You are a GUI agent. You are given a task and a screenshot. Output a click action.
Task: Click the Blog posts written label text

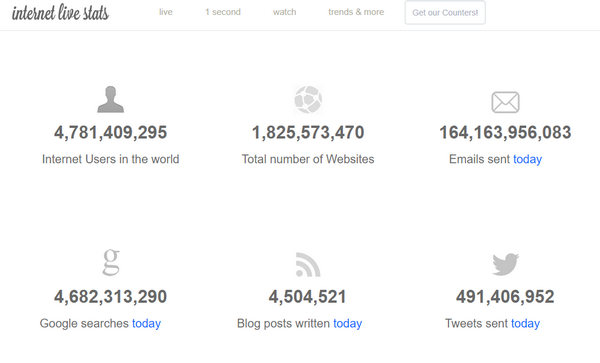tap(284, 324)
